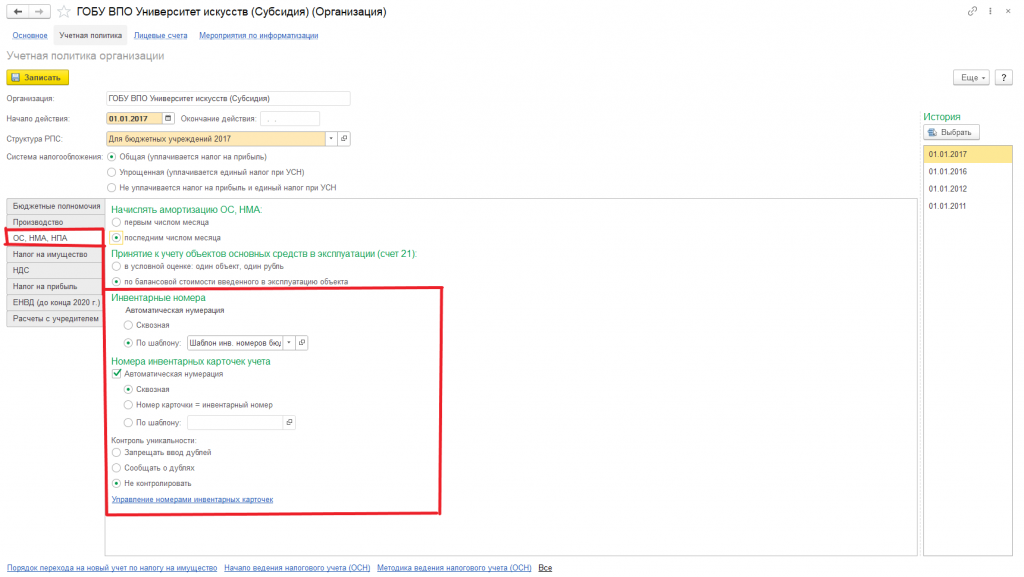This screenshot has height=577, width=1024.
Task: Expand the inventory template dropdown arrow
Action: [289, 343]
